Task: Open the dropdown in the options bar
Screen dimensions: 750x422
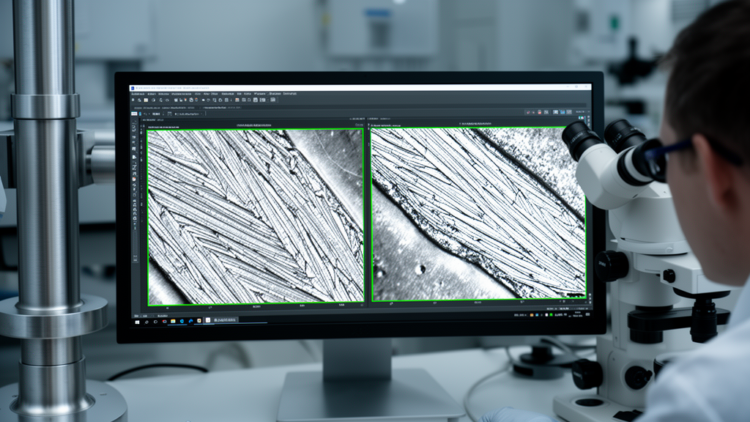Action: click(188, 114)
